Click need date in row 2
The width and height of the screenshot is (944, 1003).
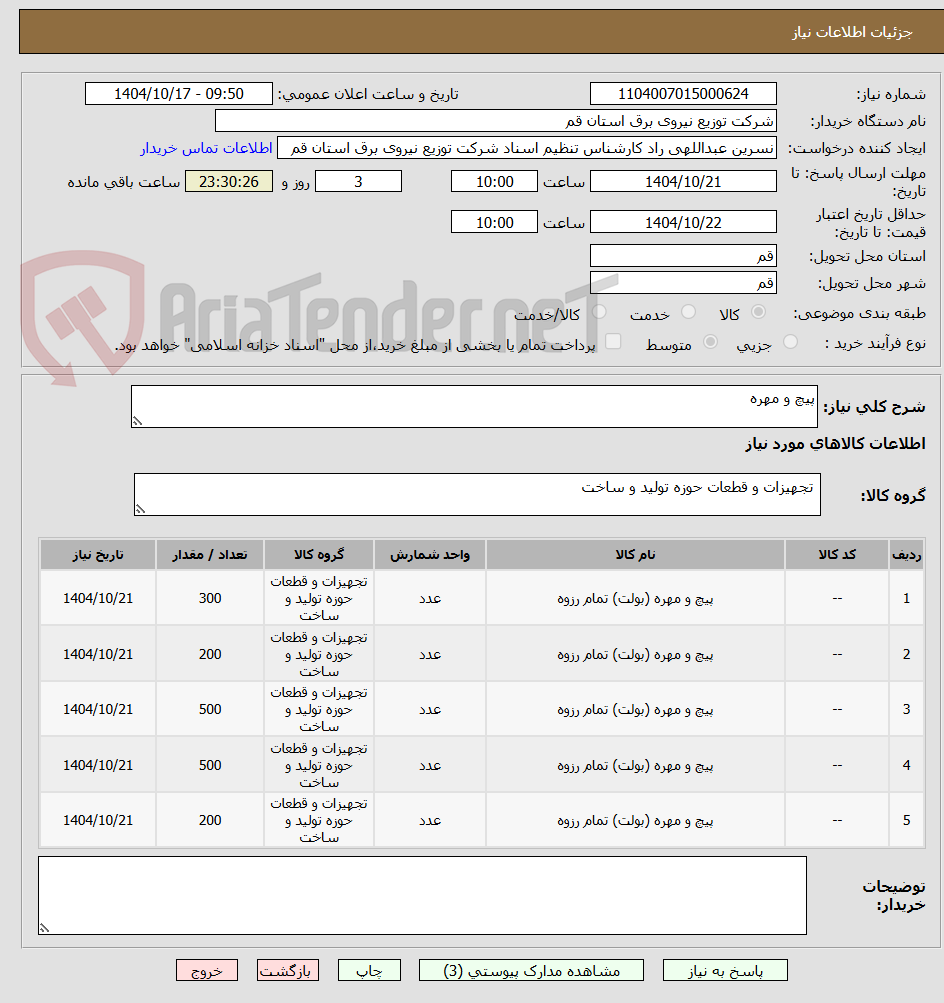98,654
